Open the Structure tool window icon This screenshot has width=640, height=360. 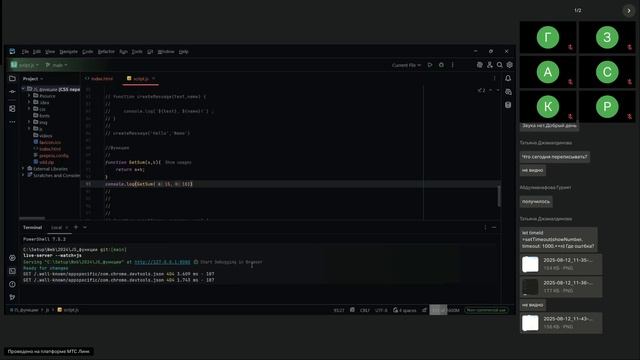(x=12, y=109)
